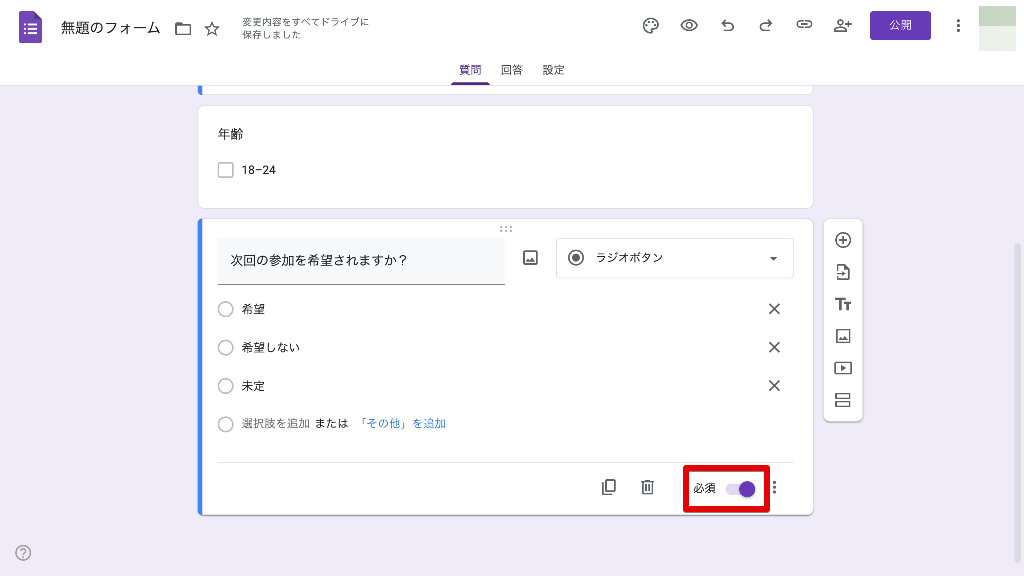Click the add section icon

(x=843, y=400)
